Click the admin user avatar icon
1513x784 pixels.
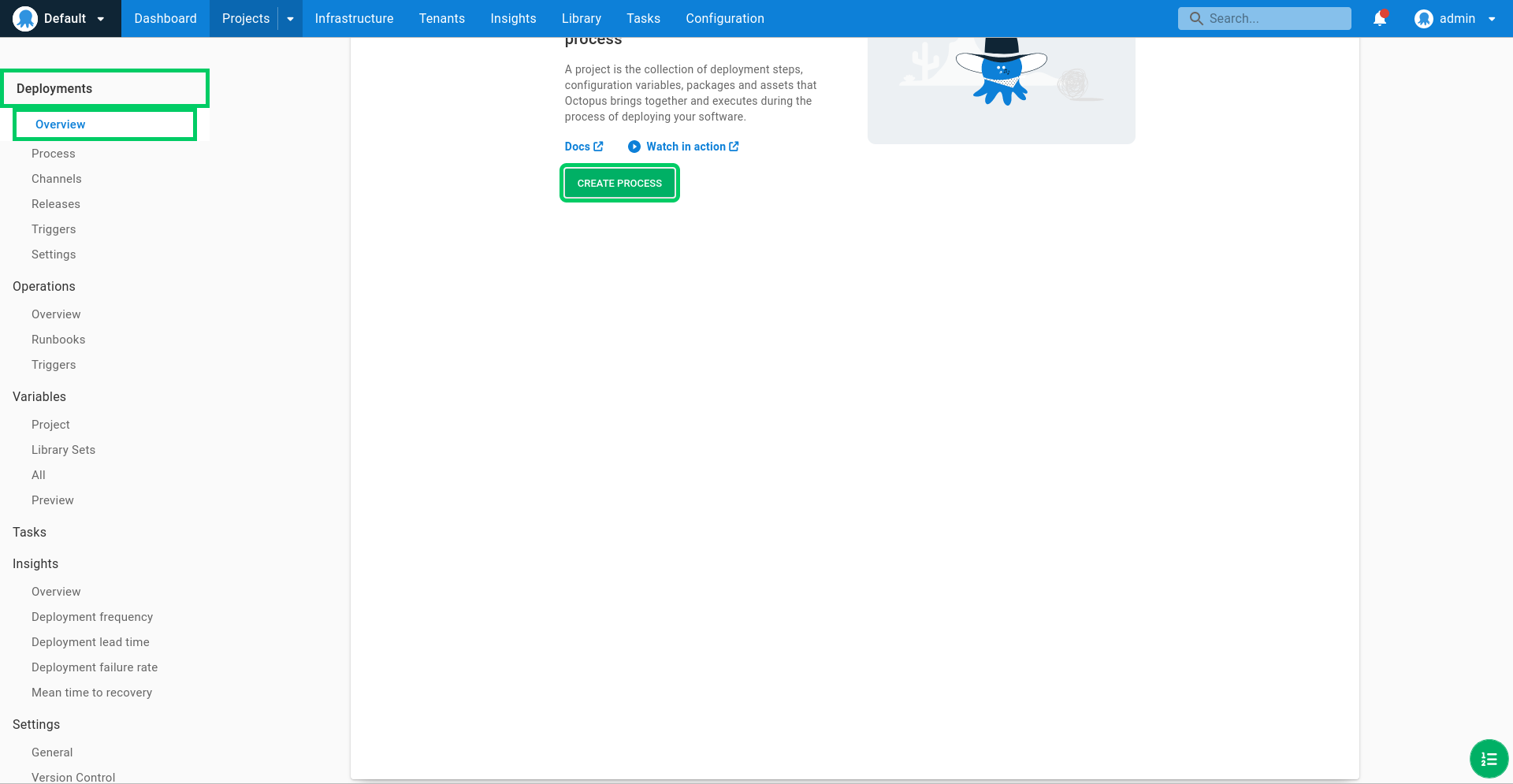coord(1423,18)
